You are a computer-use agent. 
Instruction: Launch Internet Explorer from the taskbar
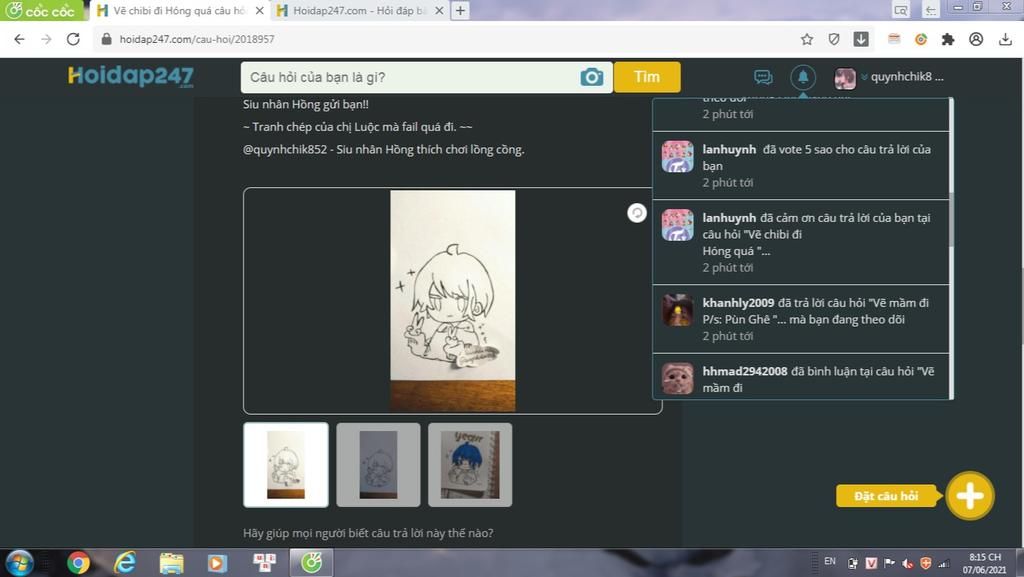click(125, 563)
